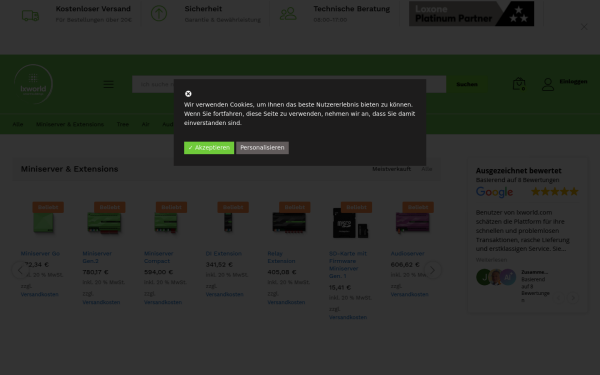Click Versandkosten under Miniserver Gen.2
600x375 pixels.
101,302
